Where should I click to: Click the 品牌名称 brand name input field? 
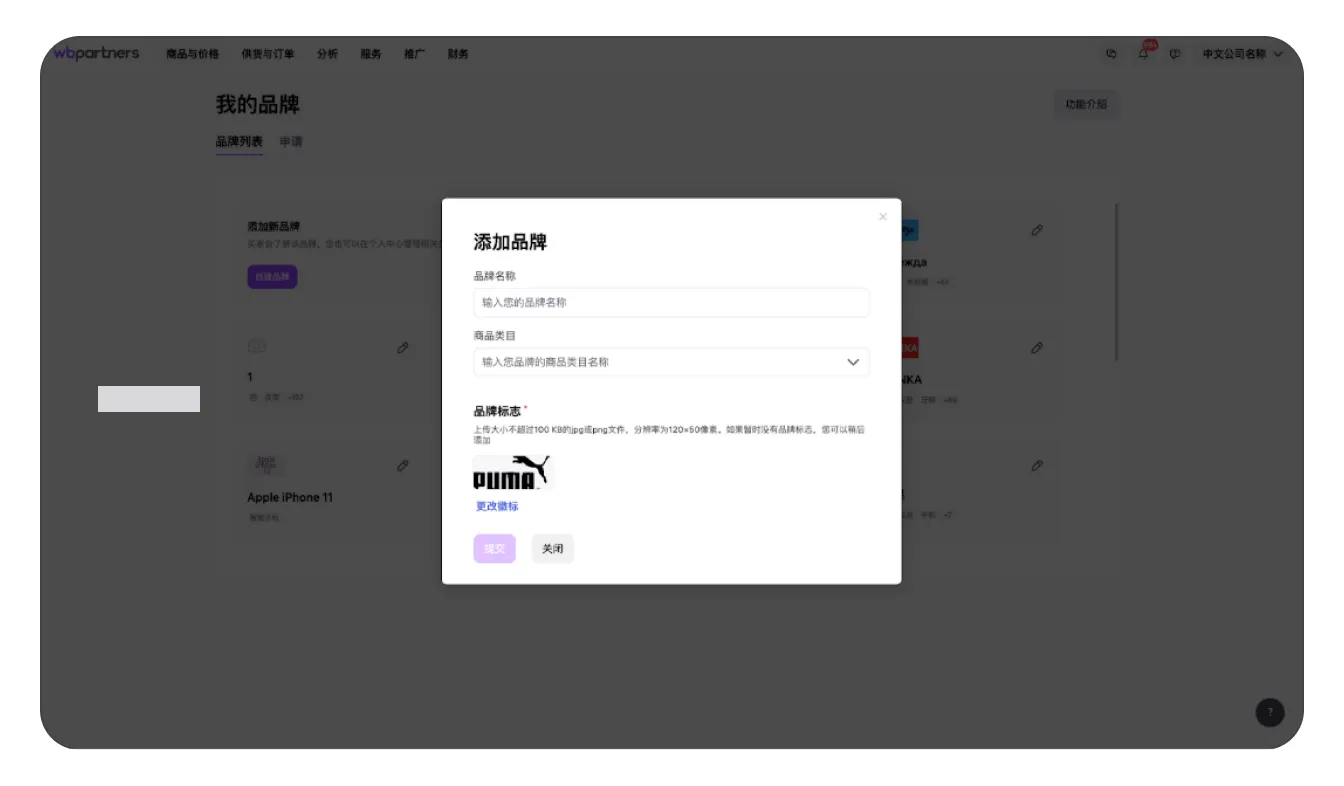click(x=671, y=302)
